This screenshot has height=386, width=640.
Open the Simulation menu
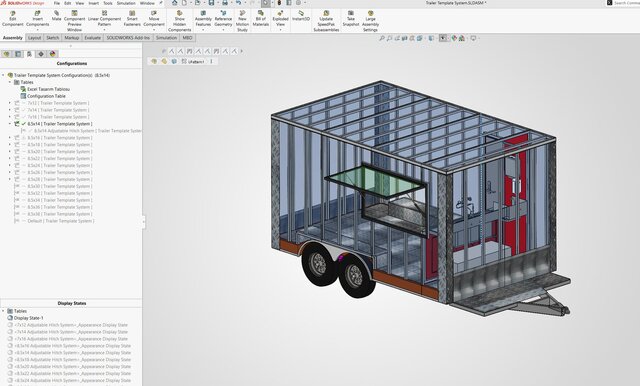[x=126, y=3]
